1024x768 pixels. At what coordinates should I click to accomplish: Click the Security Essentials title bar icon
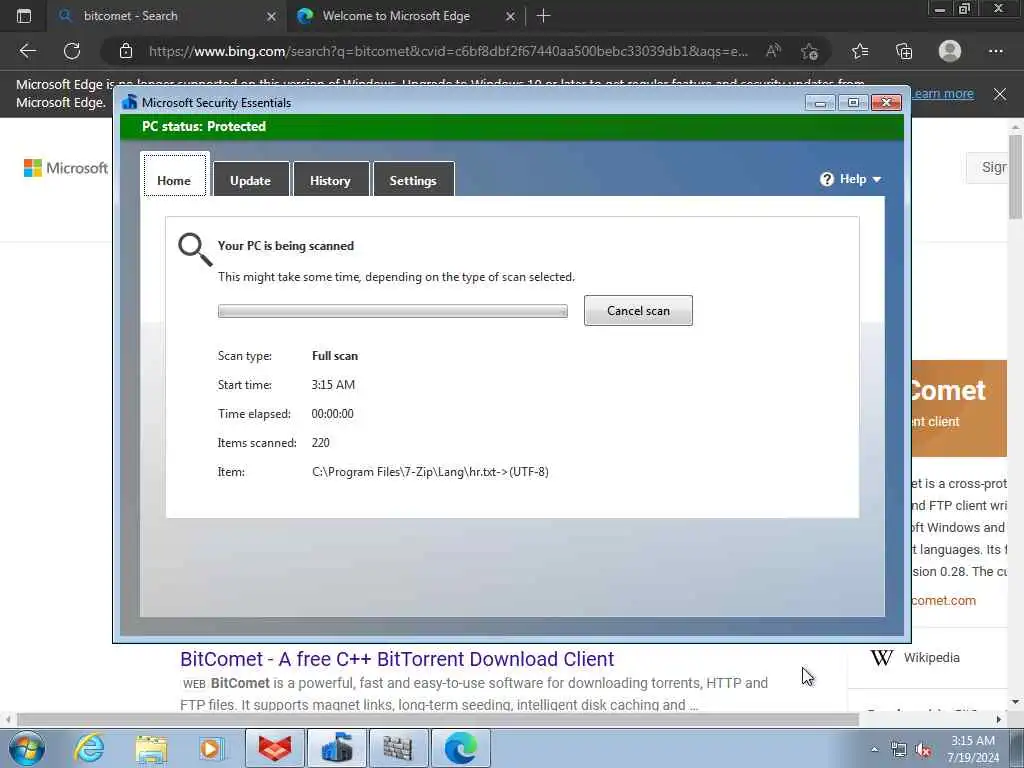[x=129, y=103]
